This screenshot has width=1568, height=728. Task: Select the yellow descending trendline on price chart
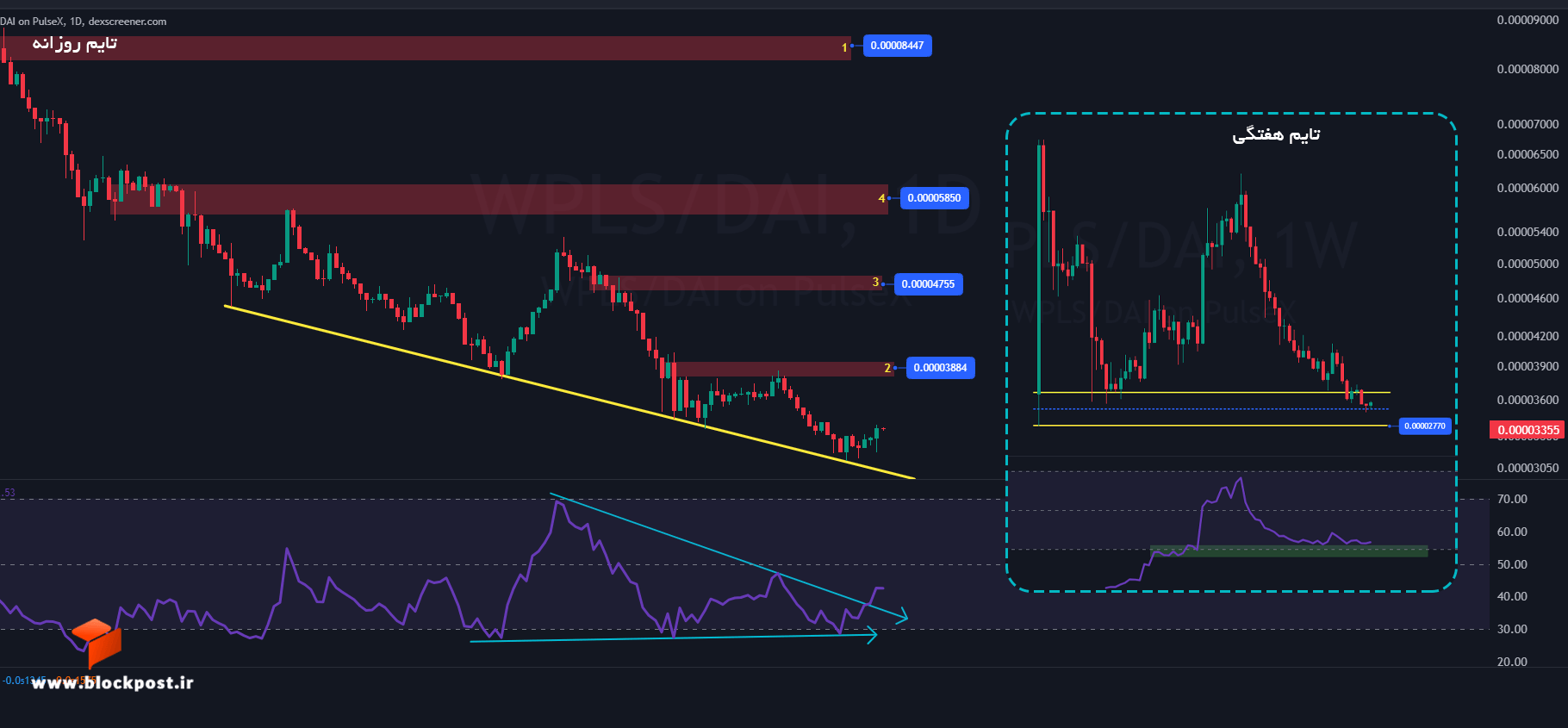click(x=569, y=392)
